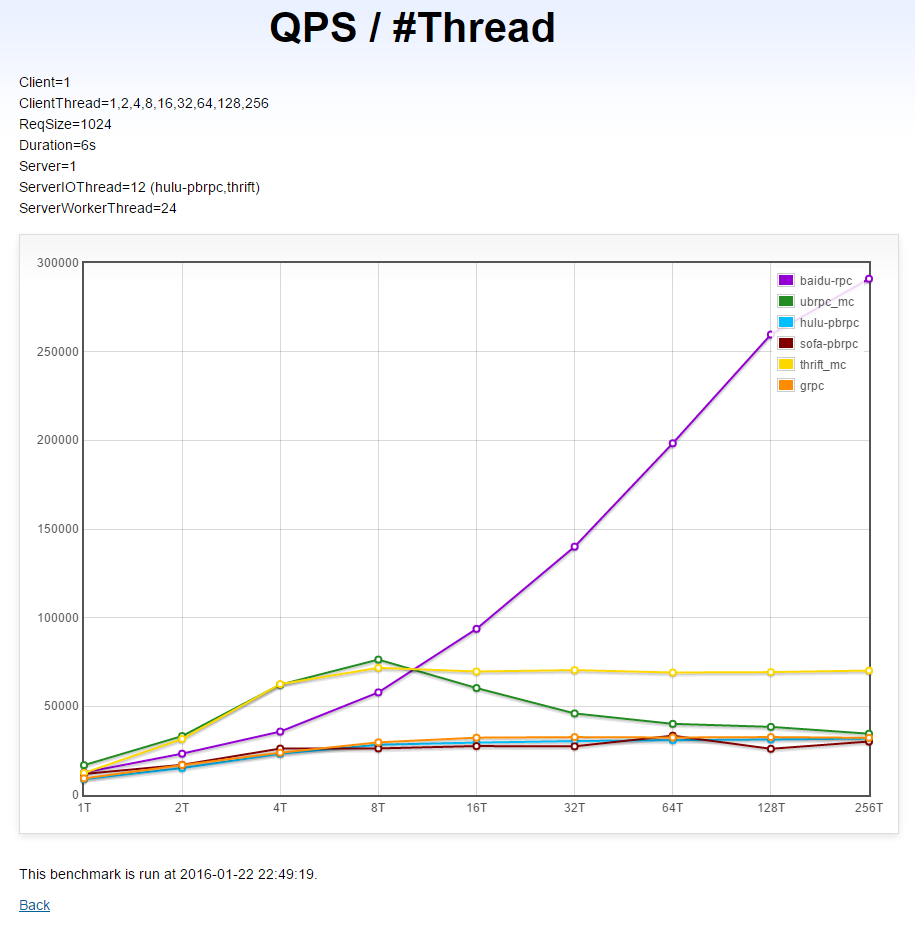Click the dark red sofa-pbrpc legend swatch

785,344
